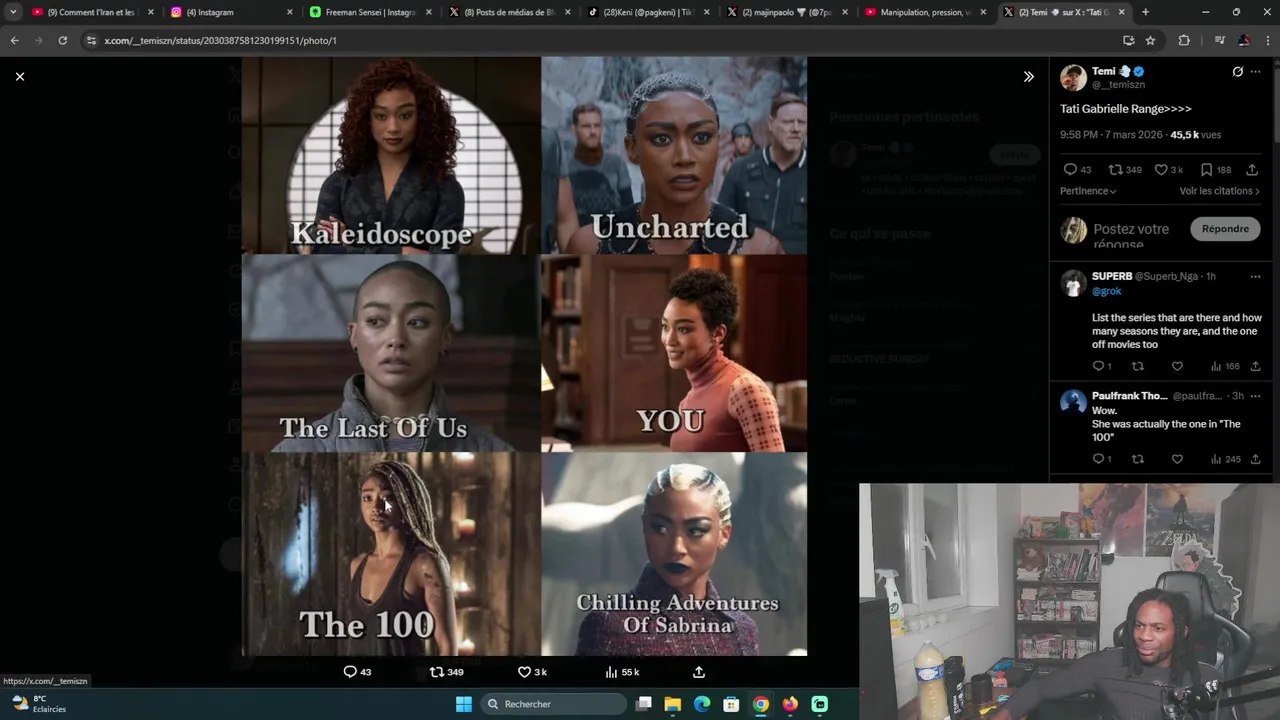Open more options on Paulfrank's reply
This screenshot has width=1280, height=720.
tap(1255, 396)
